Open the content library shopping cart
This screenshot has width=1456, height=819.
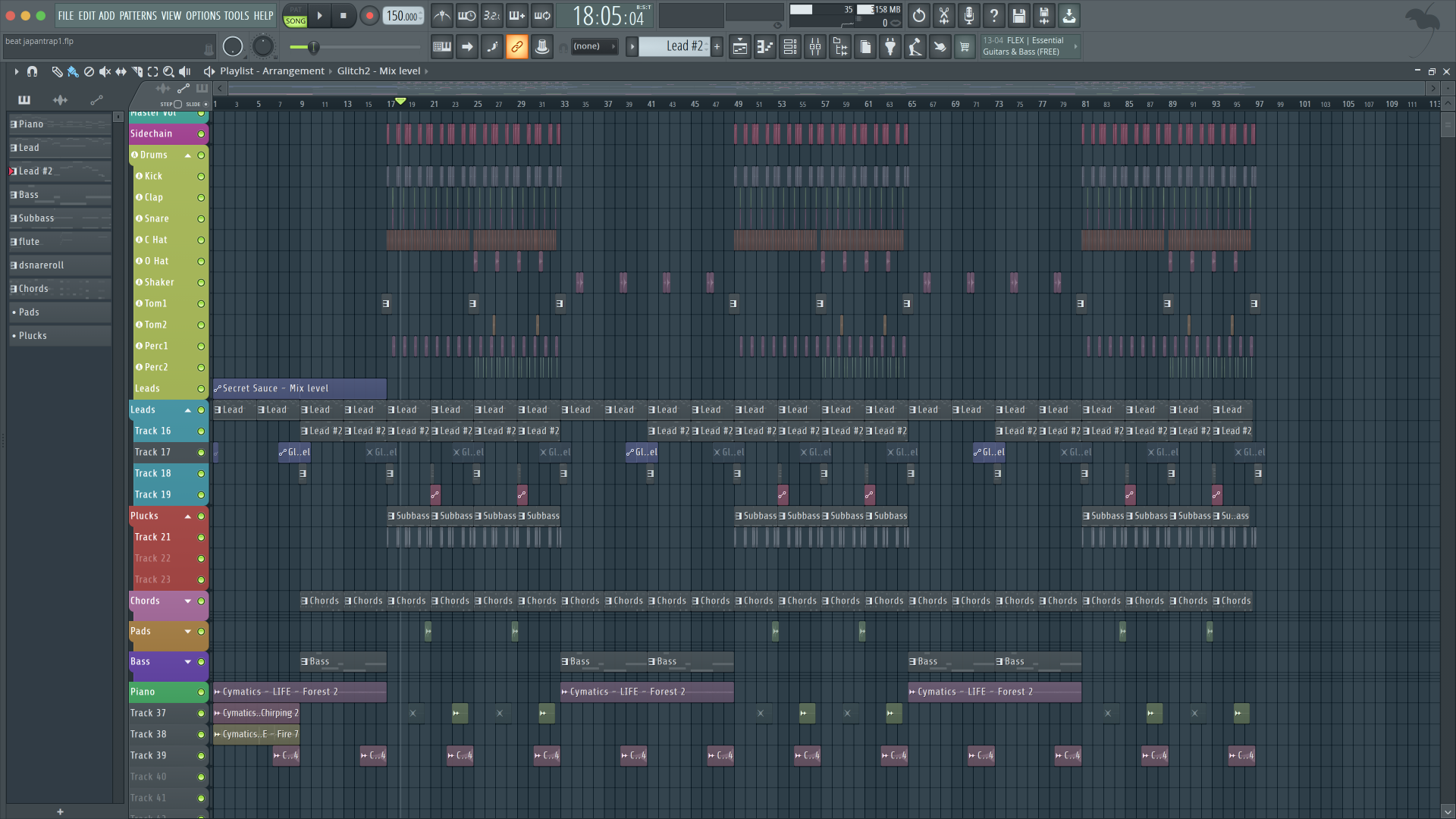(x=965, y=47)
